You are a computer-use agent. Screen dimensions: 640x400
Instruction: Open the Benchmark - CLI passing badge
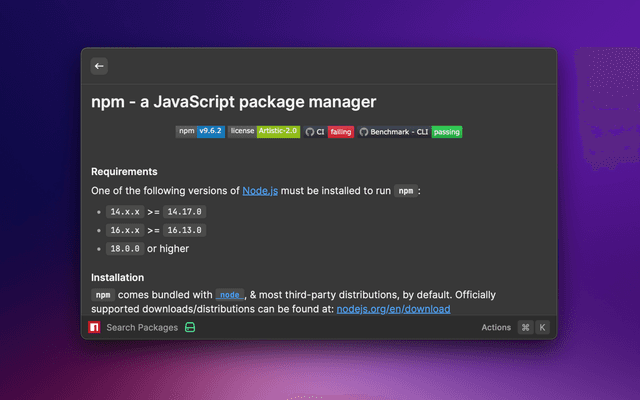tap(410, 132)
